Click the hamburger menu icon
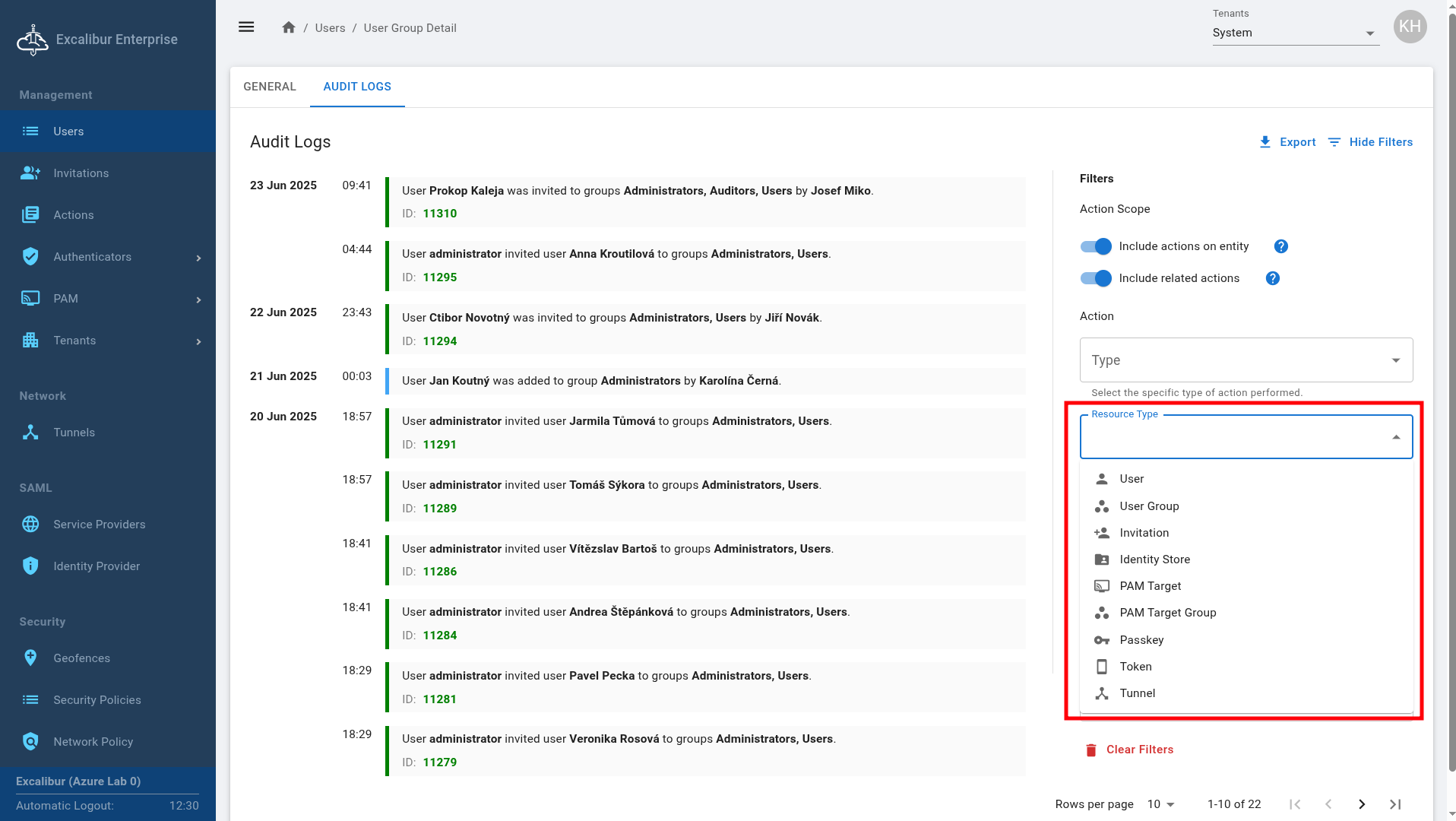1456x821 pixels. pyautogui.click(x=246, y=27)
